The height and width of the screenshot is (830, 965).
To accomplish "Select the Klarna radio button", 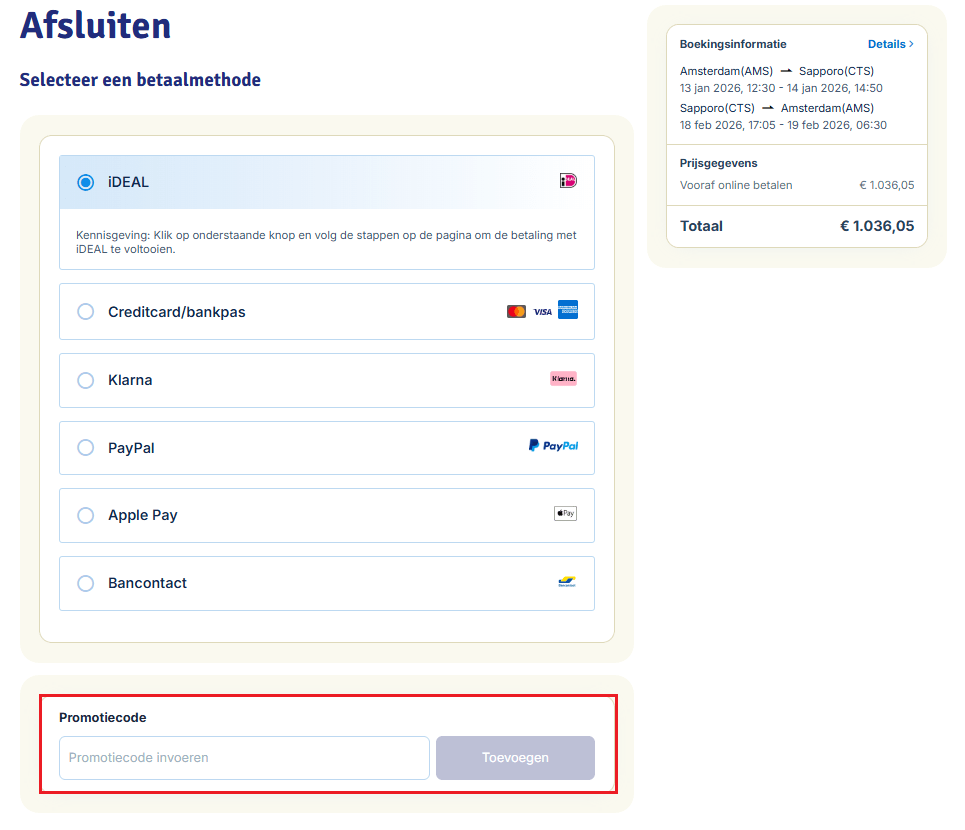I will 85,379.
